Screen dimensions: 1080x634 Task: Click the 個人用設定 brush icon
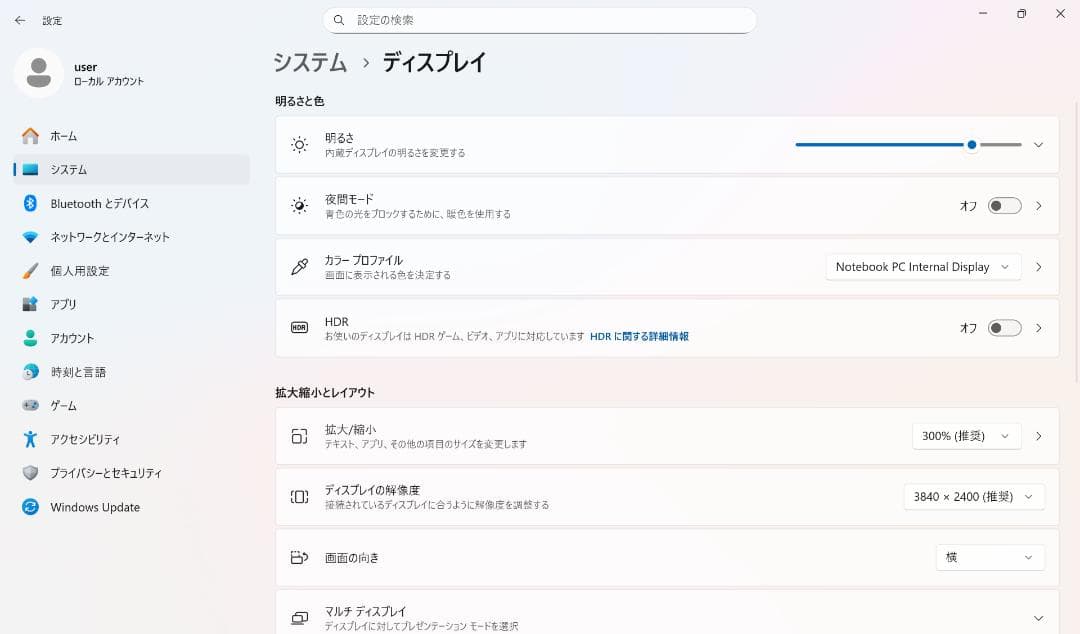31,270
